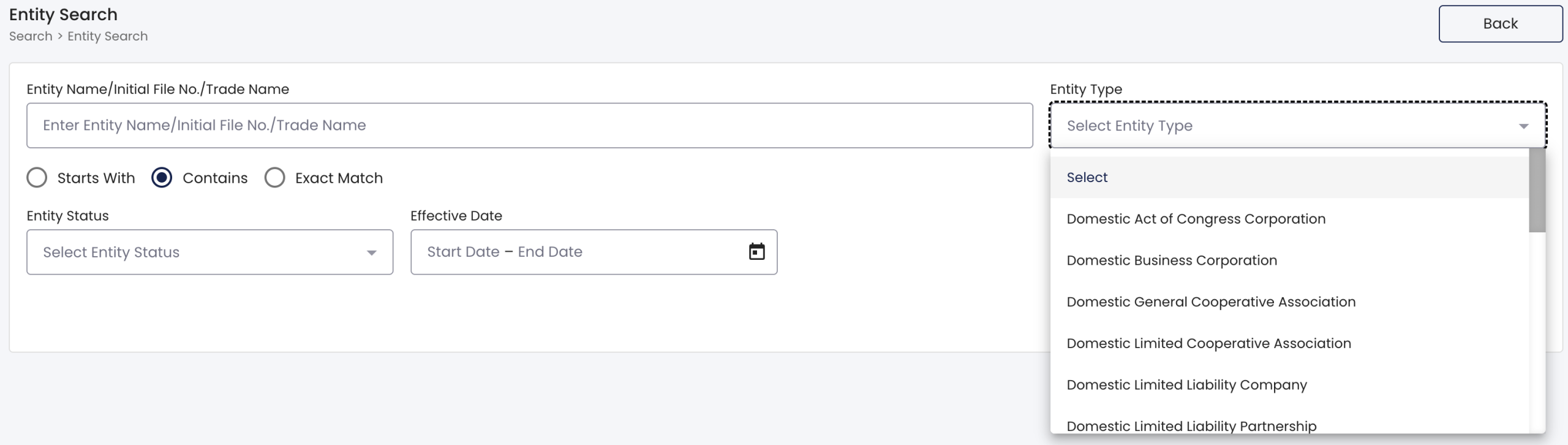Open the Effective Date calendar icon
The width and height of the screenshot is (1568, 445).
pyautogui.click(x=756, y=251)
